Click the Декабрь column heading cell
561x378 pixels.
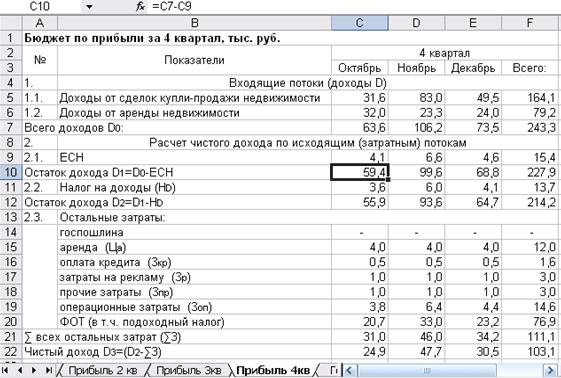click(473, 68)
